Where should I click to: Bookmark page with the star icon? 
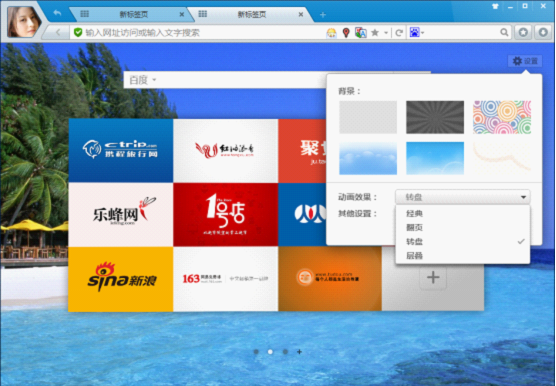tap(375, 33)
